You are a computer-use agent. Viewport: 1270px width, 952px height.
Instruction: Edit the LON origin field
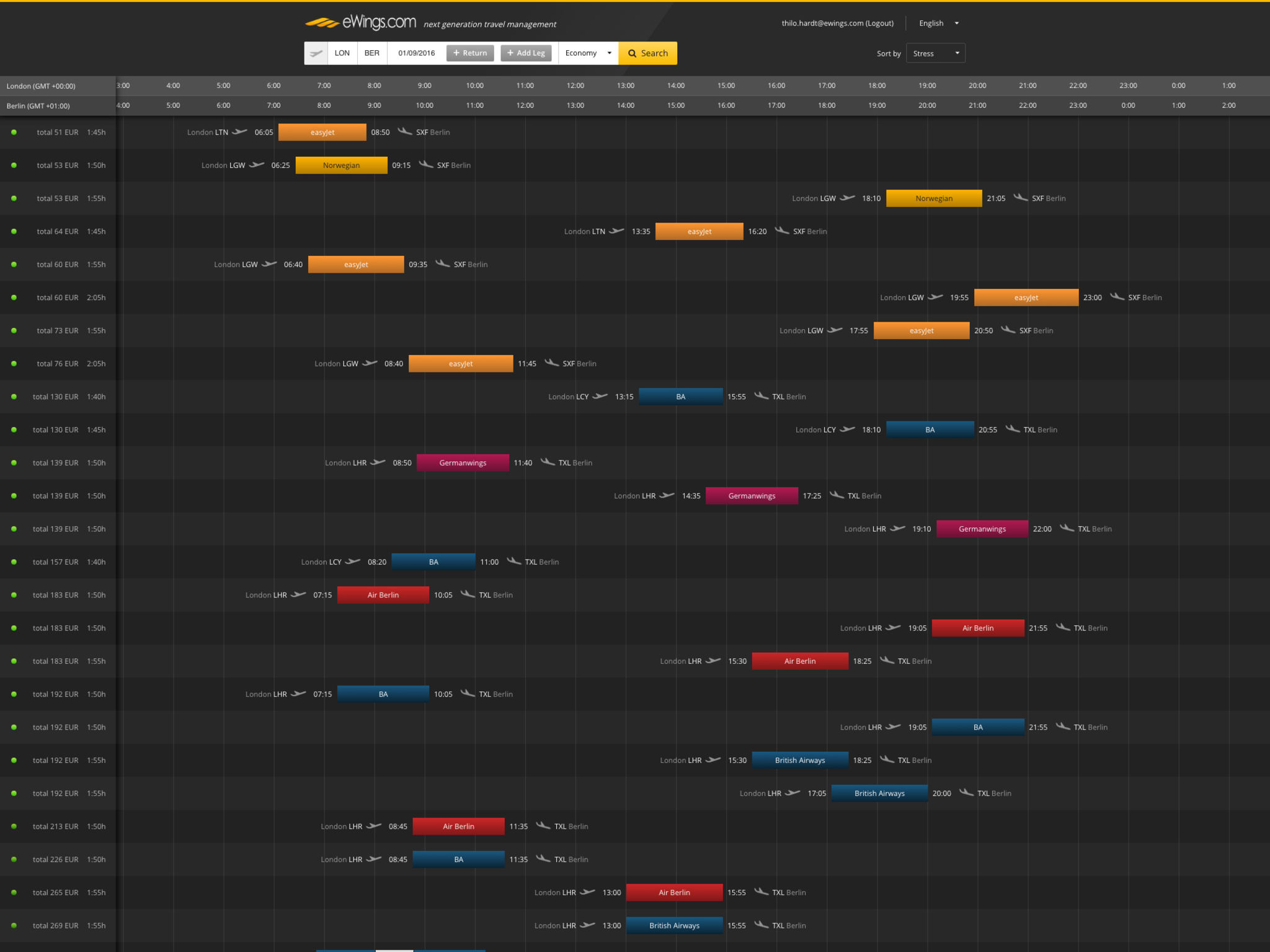(342, 53)
